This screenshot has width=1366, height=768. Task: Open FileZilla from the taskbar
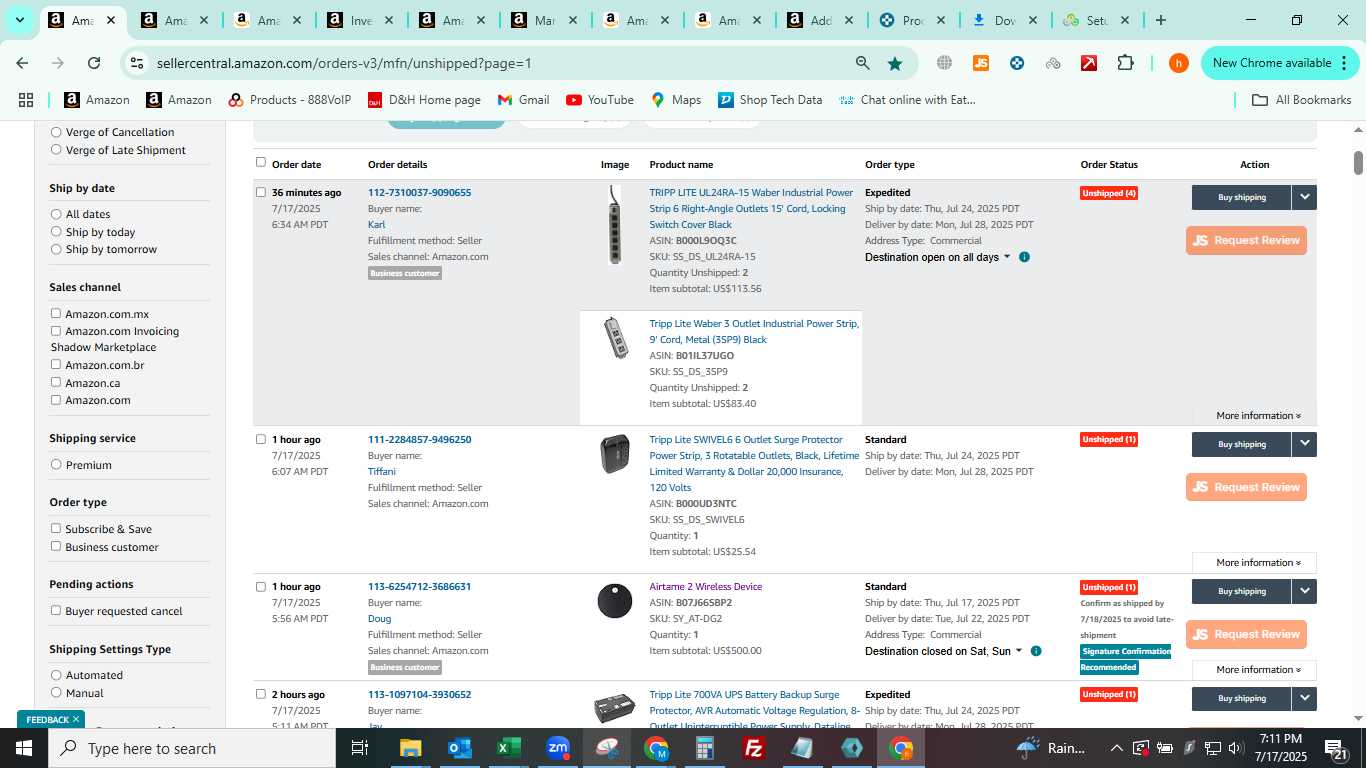pyautogui.click(x=754, y=748)
